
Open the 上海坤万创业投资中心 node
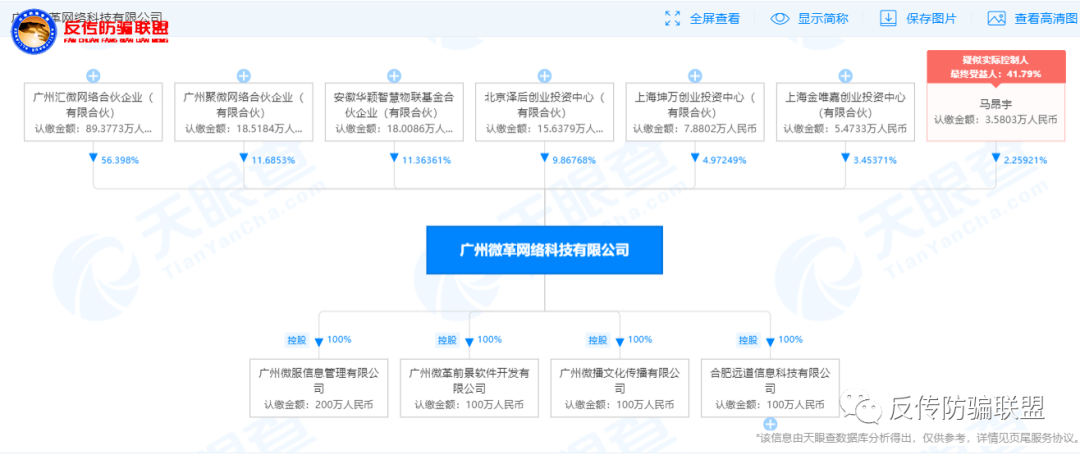(x=695, y=112)
